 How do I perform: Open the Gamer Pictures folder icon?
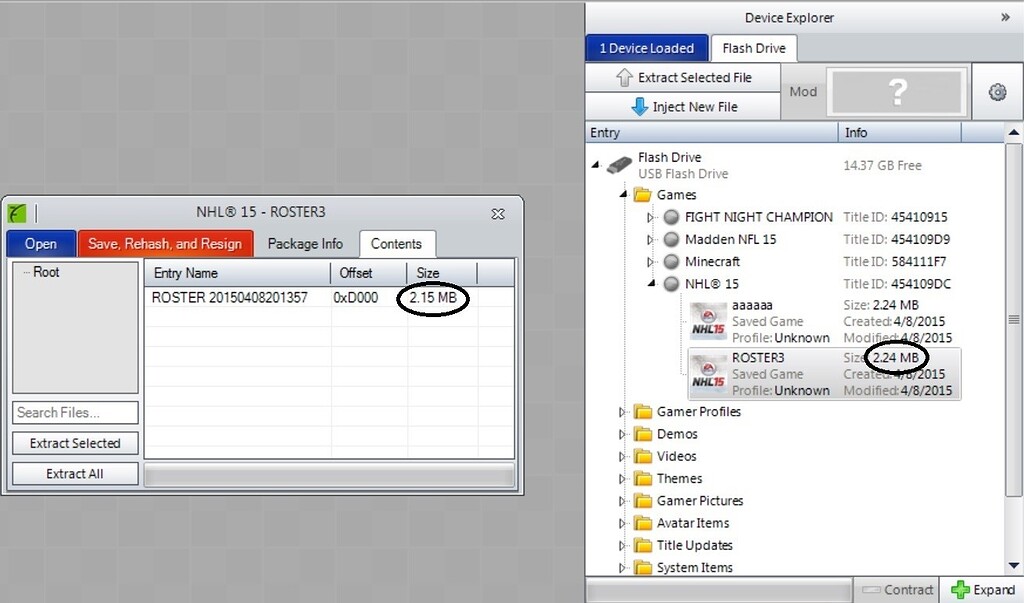pos(642,501)
